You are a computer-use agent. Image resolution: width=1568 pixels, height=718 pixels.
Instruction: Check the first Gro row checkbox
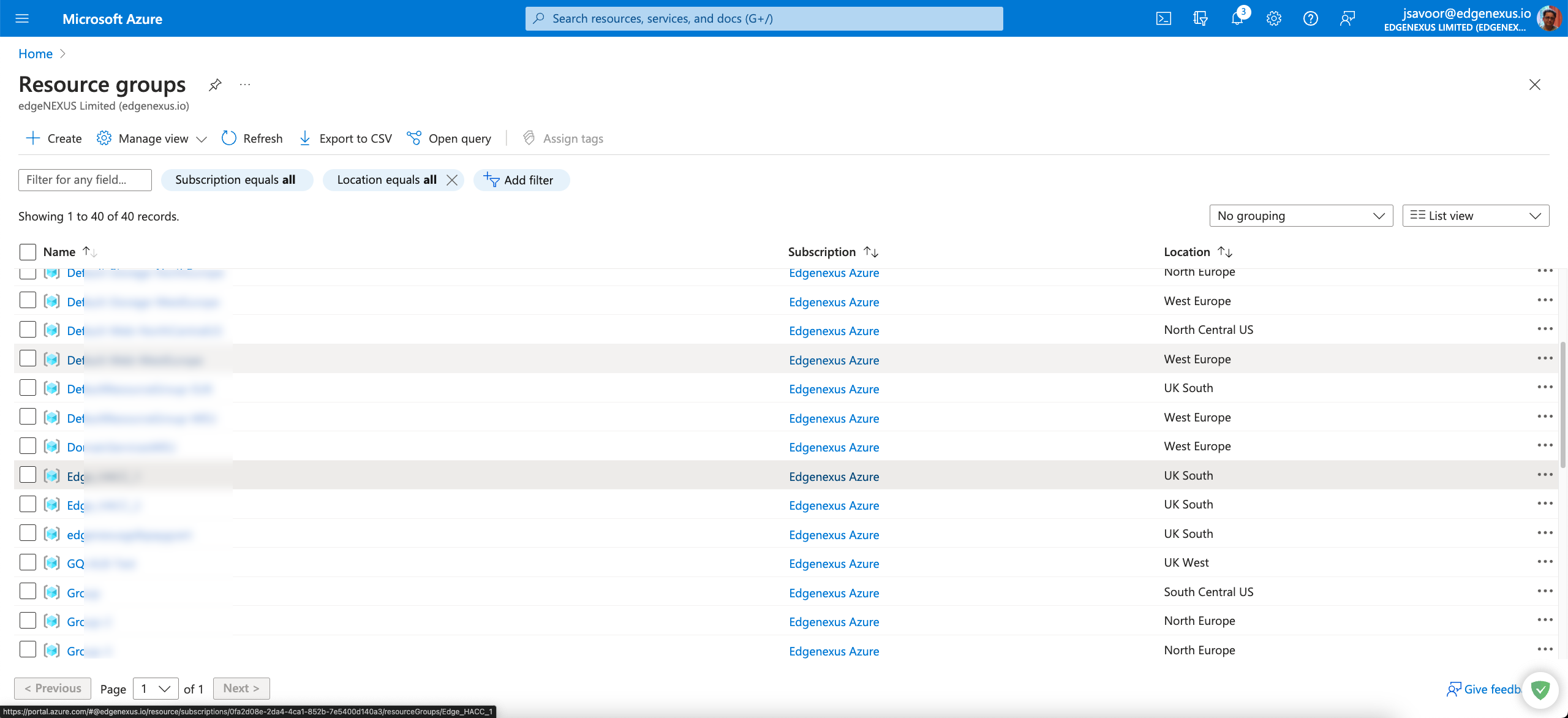coord(28,591)
